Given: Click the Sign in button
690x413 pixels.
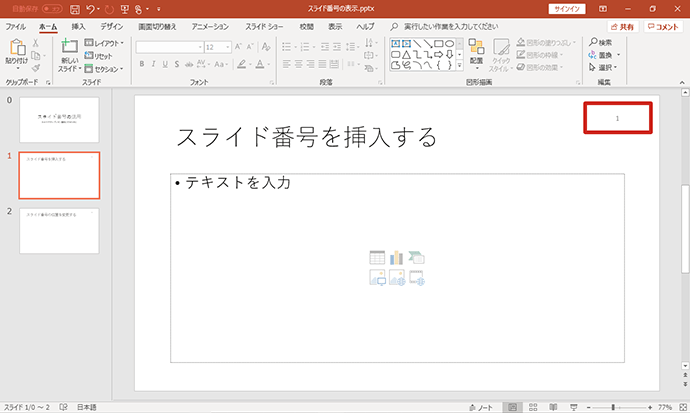Looking at the screenshot, I should click(567, 9).
